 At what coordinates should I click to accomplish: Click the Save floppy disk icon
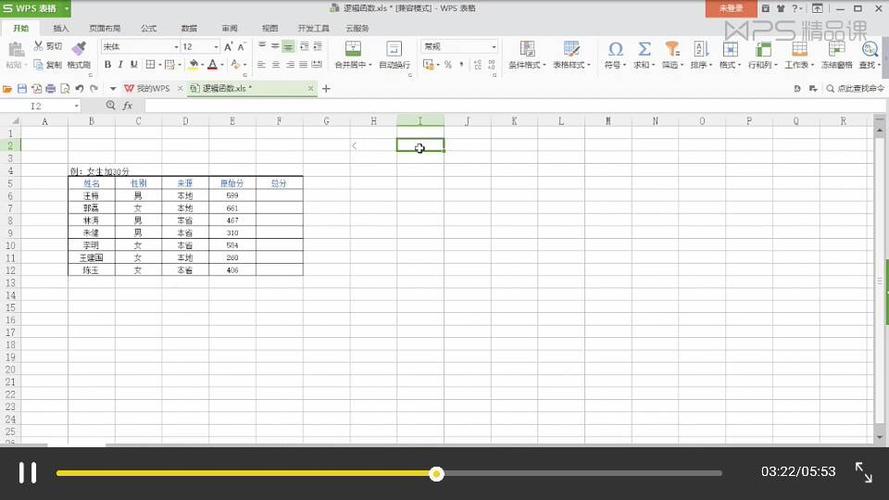(x=22, y=88)
